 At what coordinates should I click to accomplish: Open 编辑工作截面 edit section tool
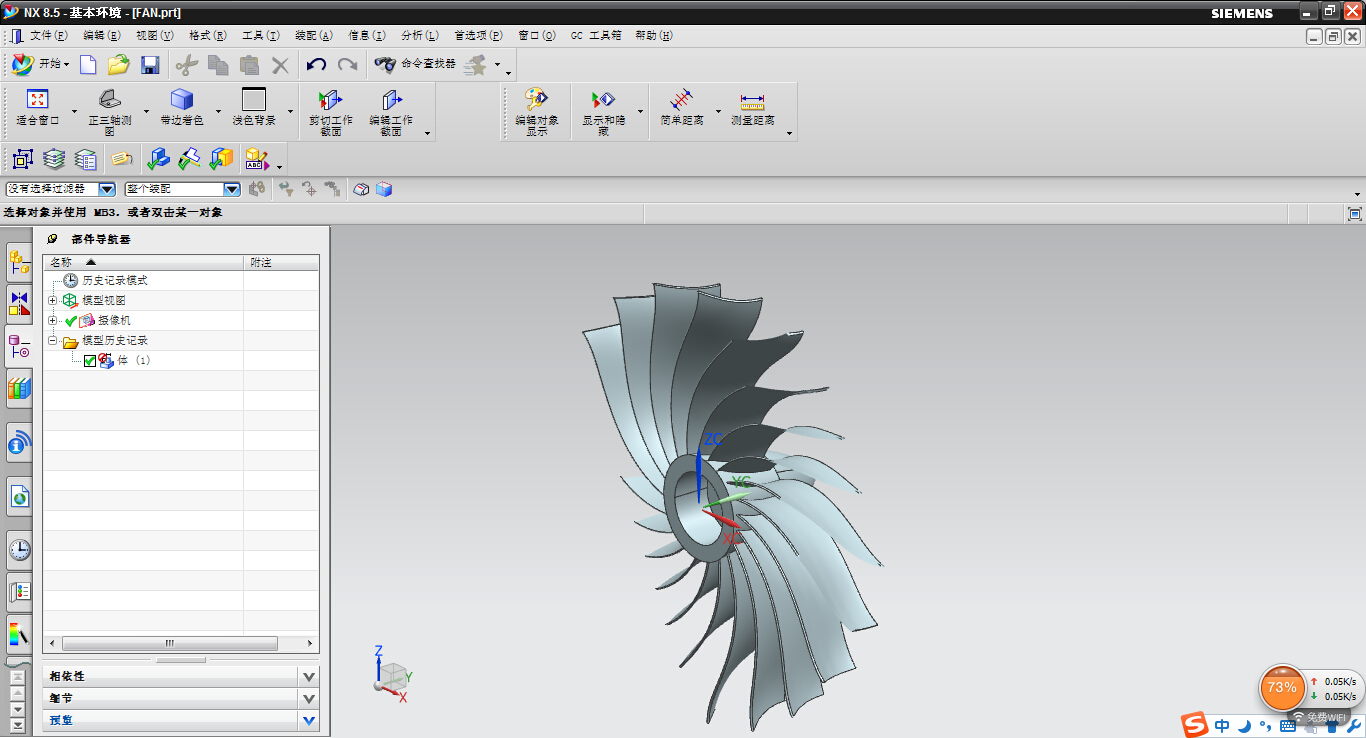coord(391,111)
